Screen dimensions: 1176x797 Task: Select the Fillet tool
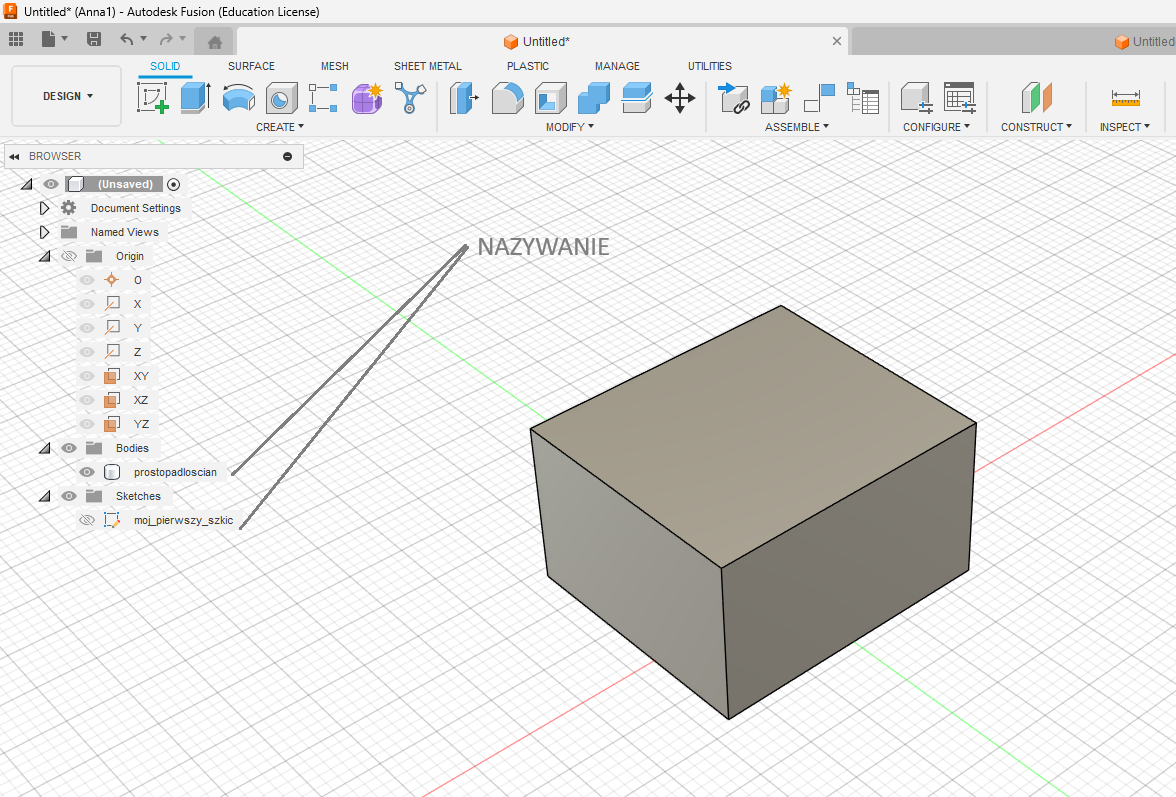pos(508,97)
